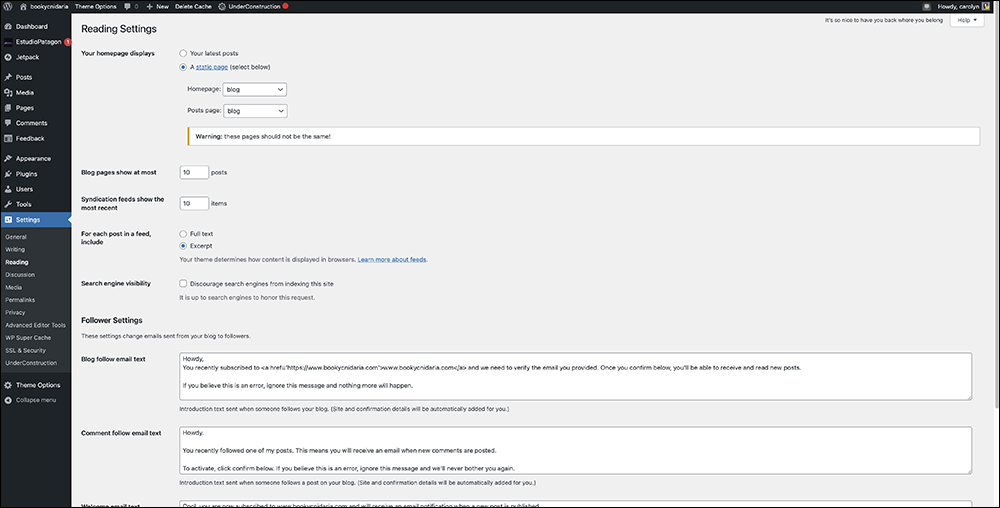The height and width of the screenshot is (508, 1000).
Task: Open the Plugins sidebar icon
Action: tap(8, 173)
